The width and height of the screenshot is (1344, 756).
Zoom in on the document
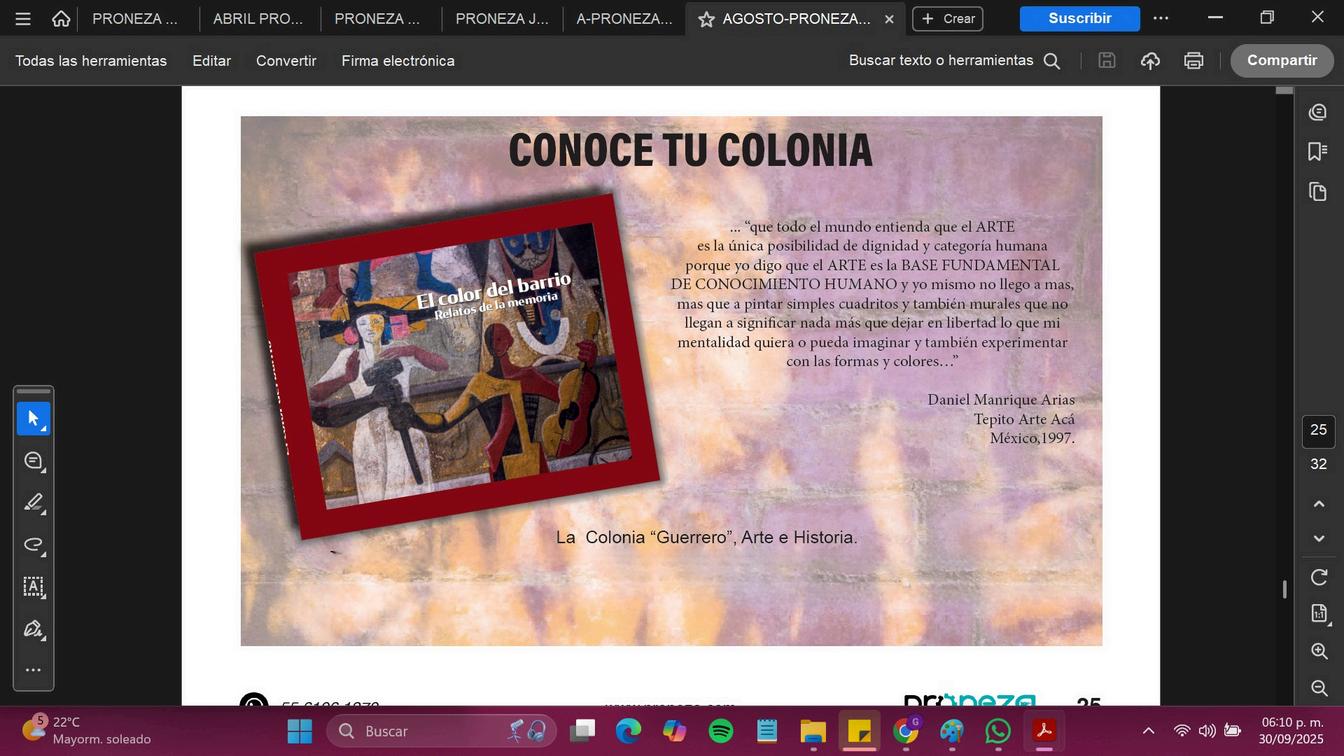pos(1319,651)
